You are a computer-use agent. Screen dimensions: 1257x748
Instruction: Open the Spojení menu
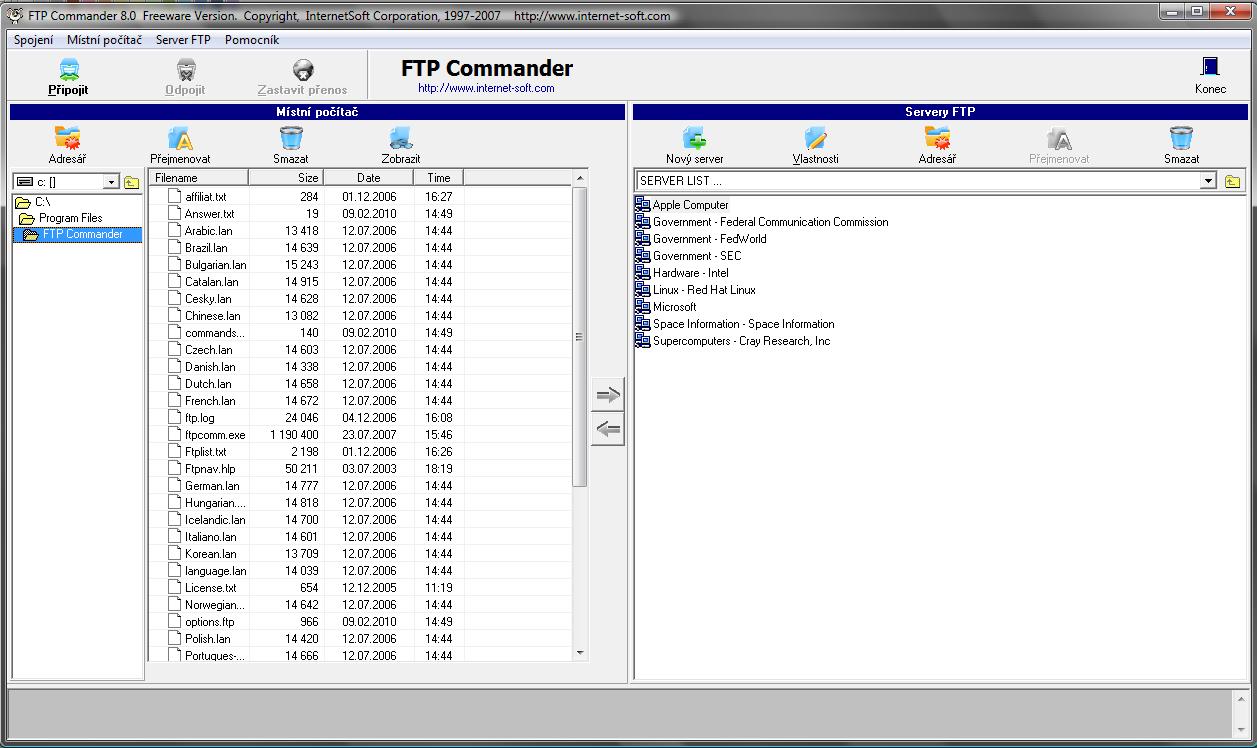[34, 40]
